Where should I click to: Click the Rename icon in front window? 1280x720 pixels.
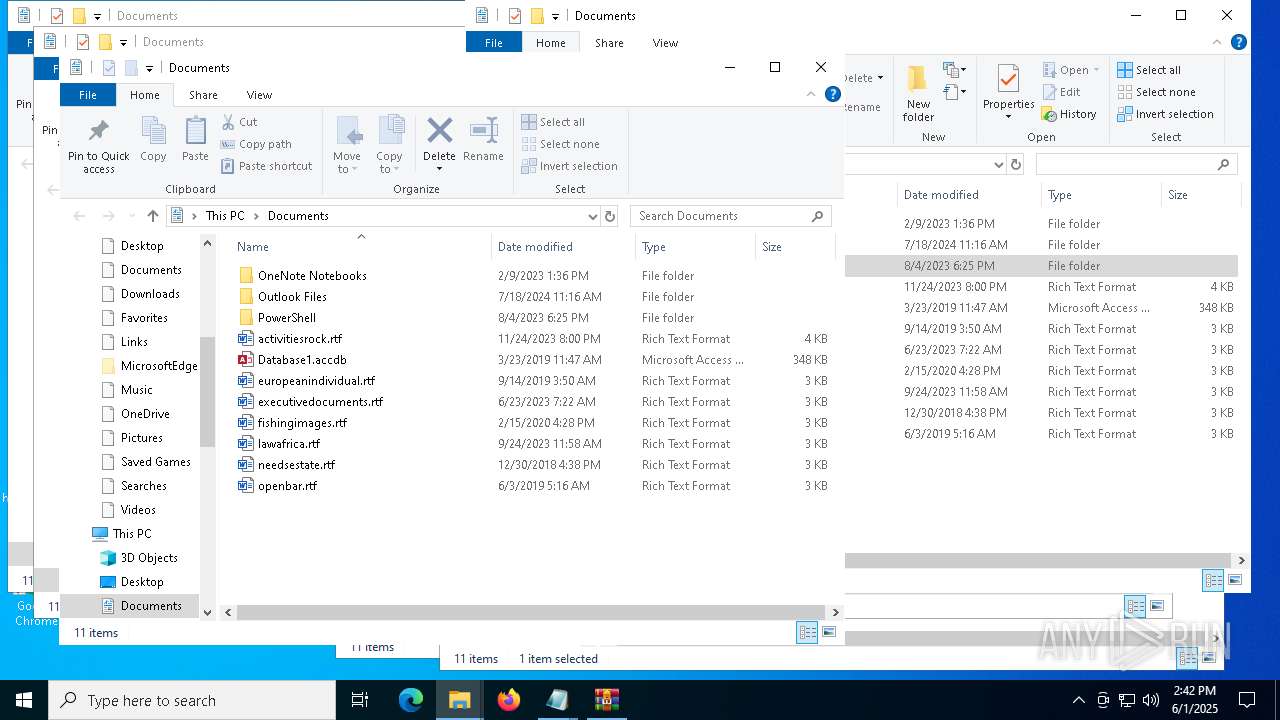(483, 139)
